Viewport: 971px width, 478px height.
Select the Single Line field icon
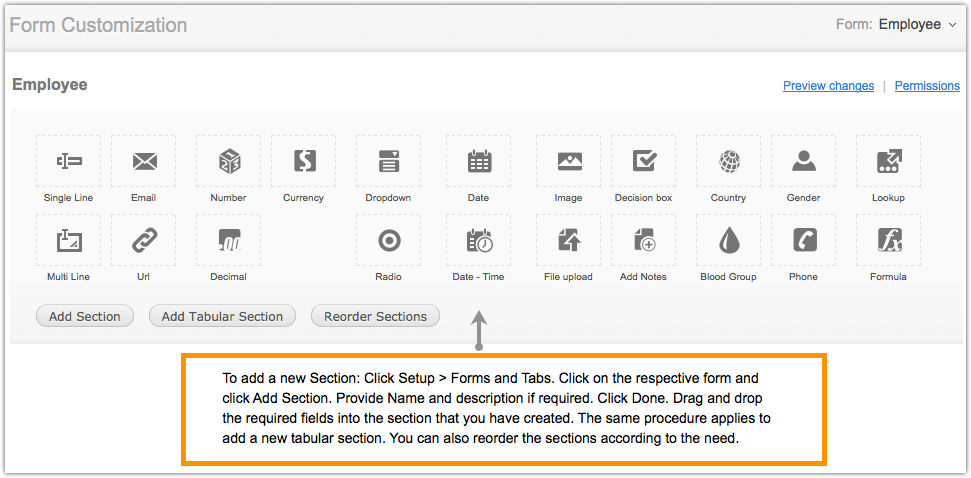tap(68, 161)
